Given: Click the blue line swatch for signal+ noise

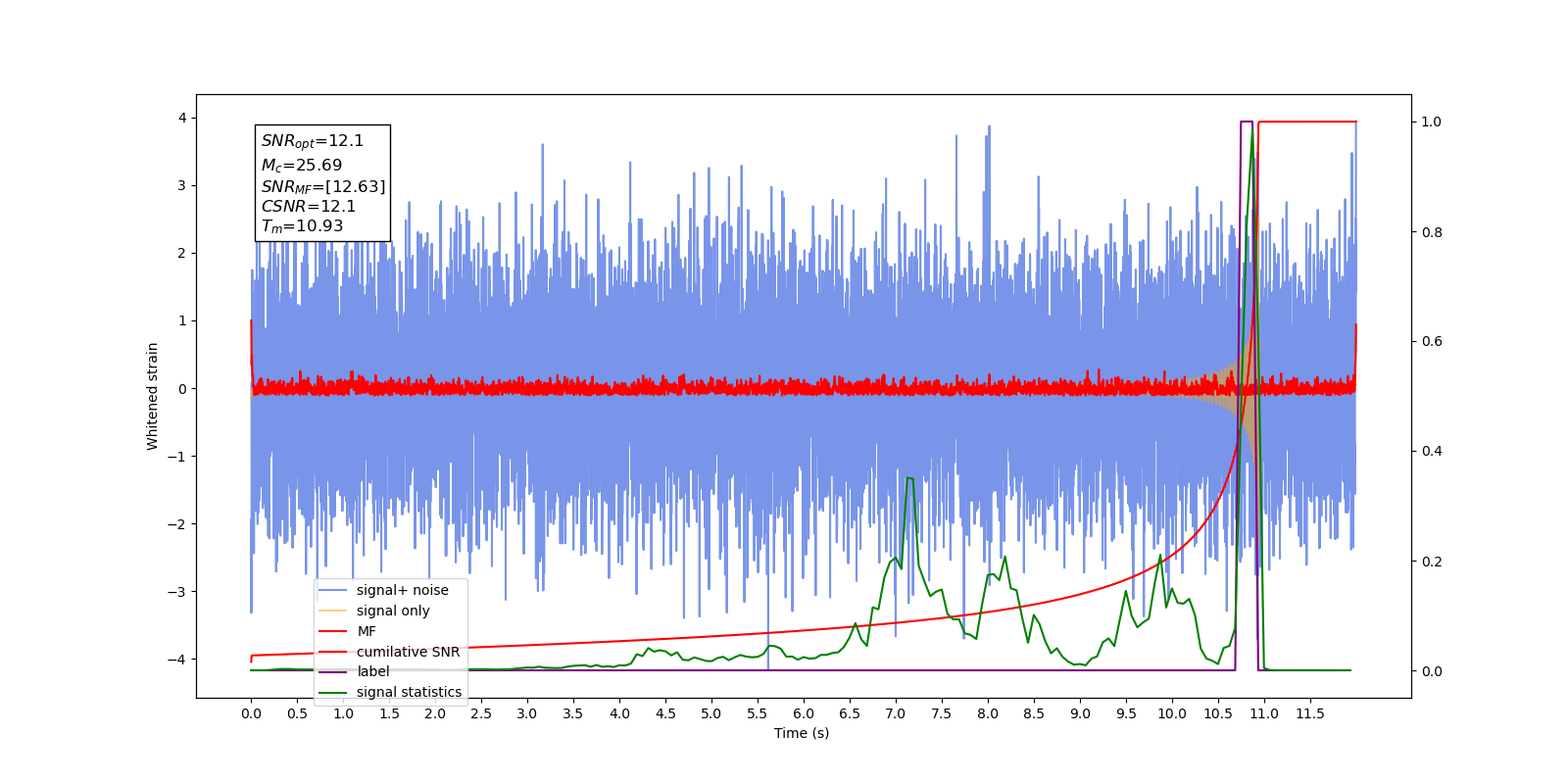Looking at the screenshot, I should click(x=333, y=590).
